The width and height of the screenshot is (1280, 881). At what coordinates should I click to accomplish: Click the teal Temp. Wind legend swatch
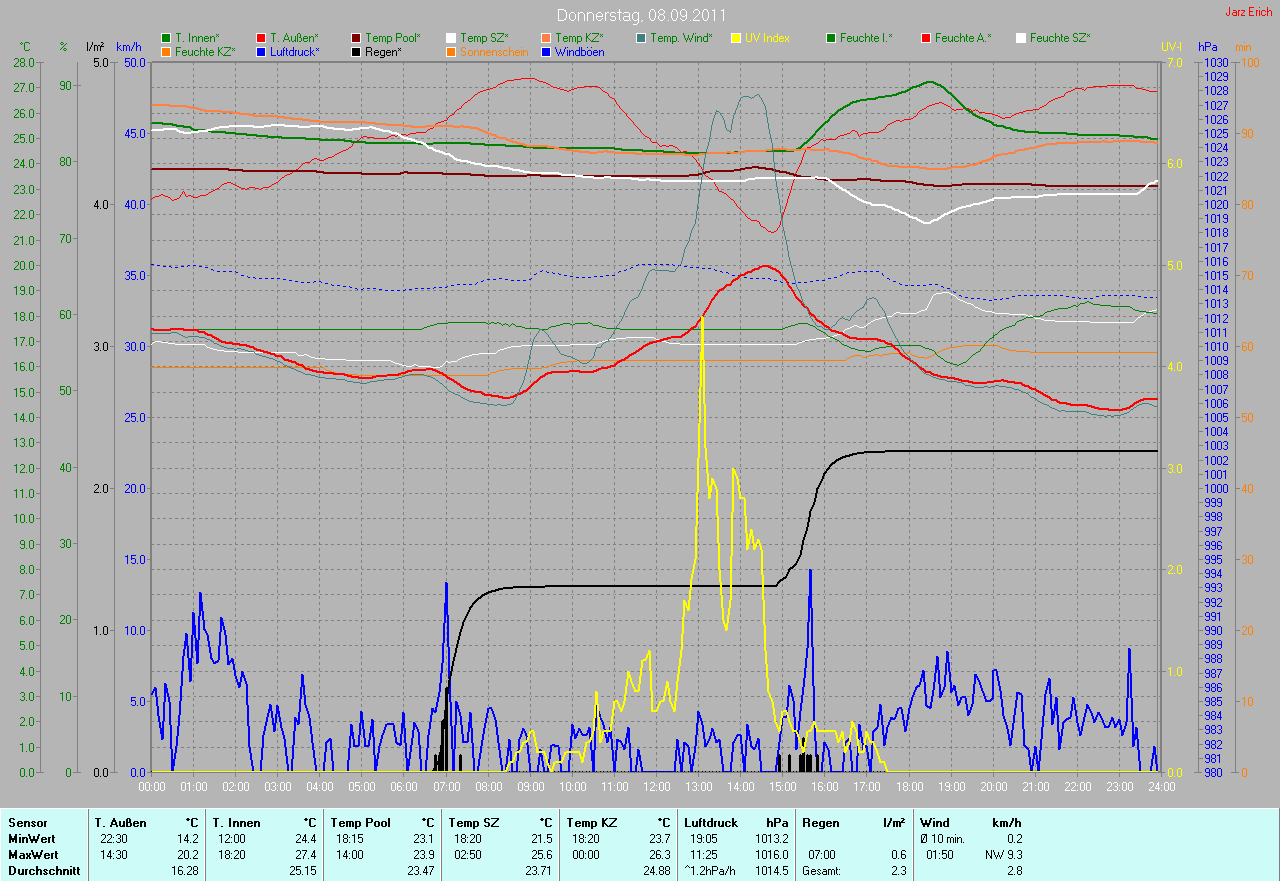pos(641,38)
